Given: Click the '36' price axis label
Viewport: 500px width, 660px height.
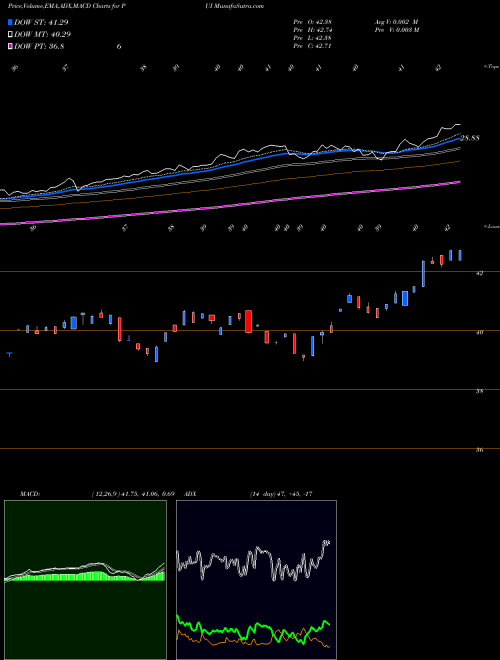Looking at the screenshot, I should click(479, 450).
